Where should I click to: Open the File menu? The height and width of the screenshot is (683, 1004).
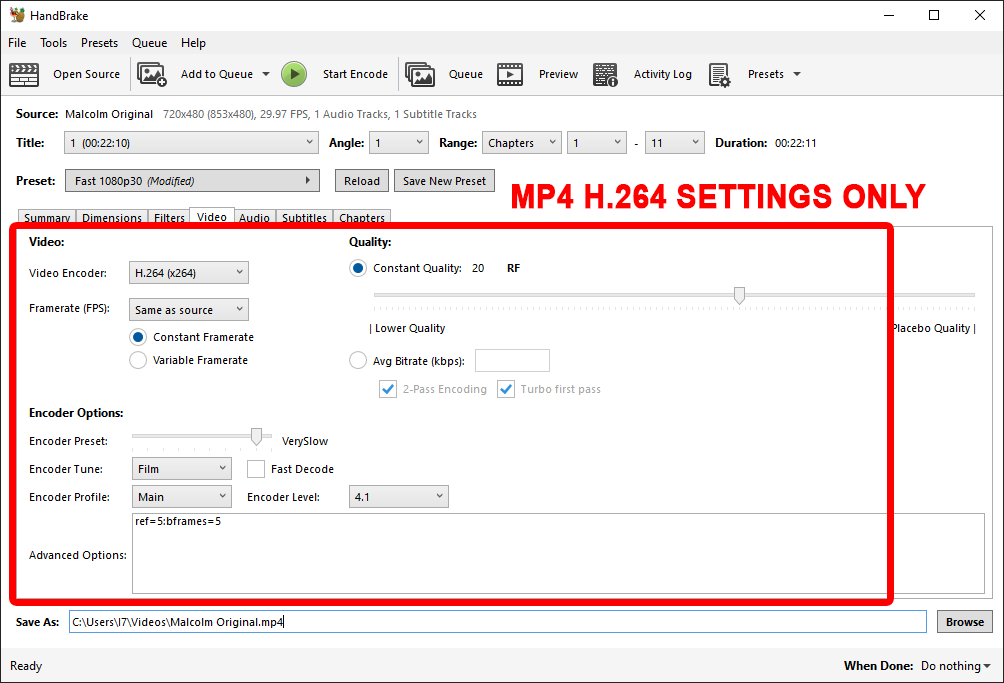point(17,43)
